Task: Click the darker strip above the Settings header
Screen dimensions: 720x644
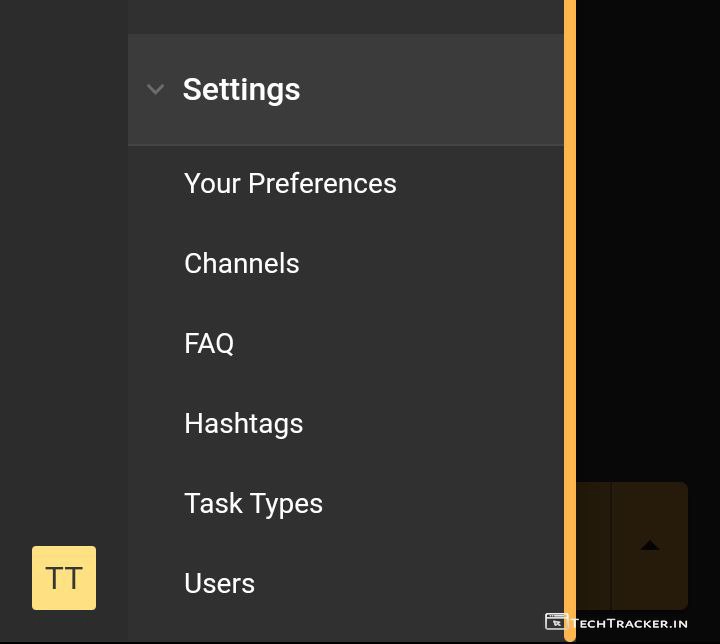Action: coord(345,16)
